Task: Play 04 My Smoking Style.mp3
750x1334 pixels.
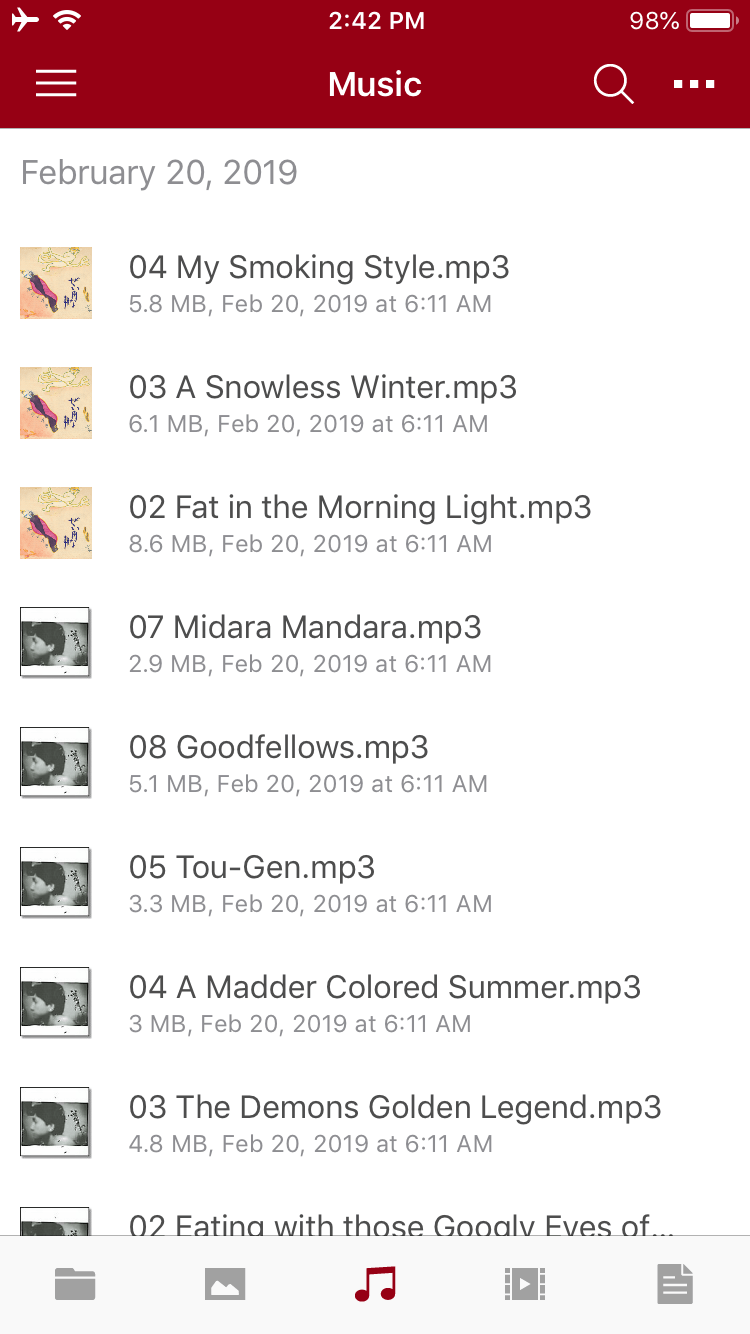Action: (375, 283)
